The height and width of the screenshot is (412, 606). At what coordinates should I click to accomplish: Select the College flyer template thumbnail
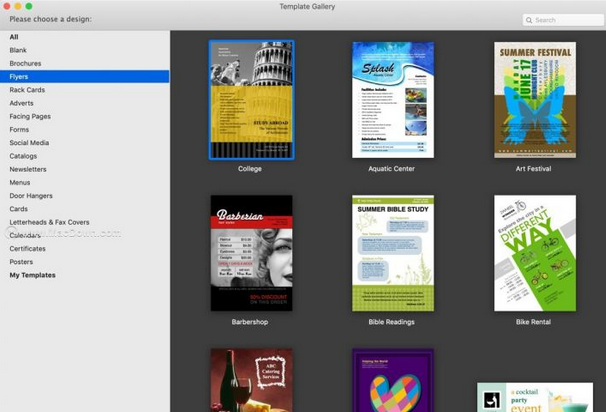pyautogui.click(x=251, y=100)
